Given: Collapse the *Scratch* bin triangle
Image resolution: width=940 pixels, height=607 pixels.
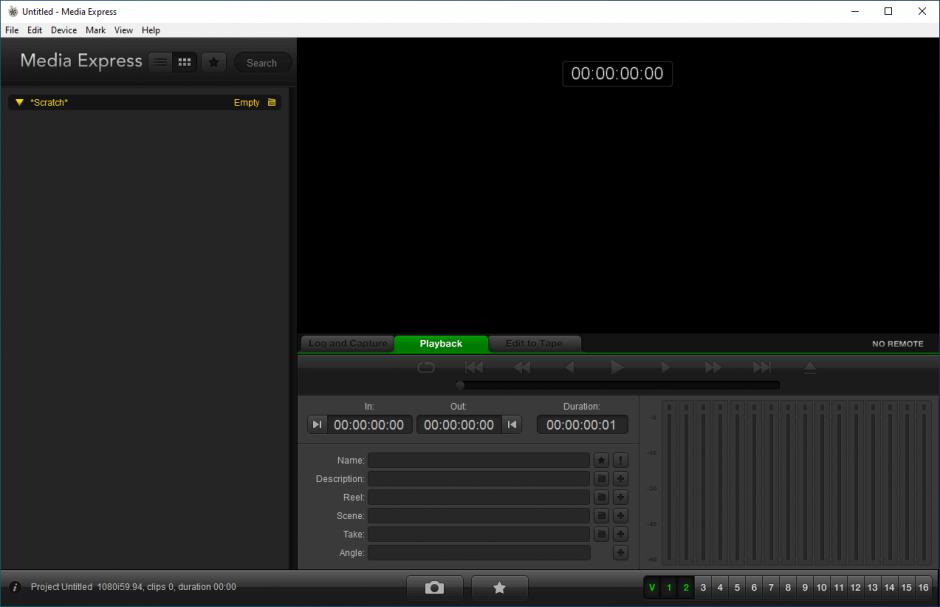Looking at the screenshot, I should tap(19, 102).
